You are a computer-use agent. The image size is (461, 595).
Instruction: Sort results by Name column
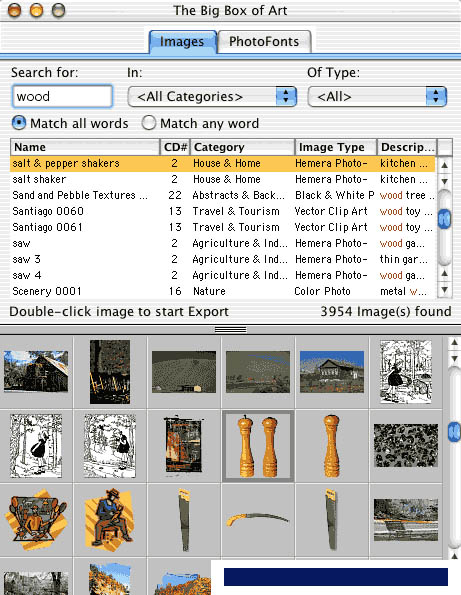(x=85, y=147)
